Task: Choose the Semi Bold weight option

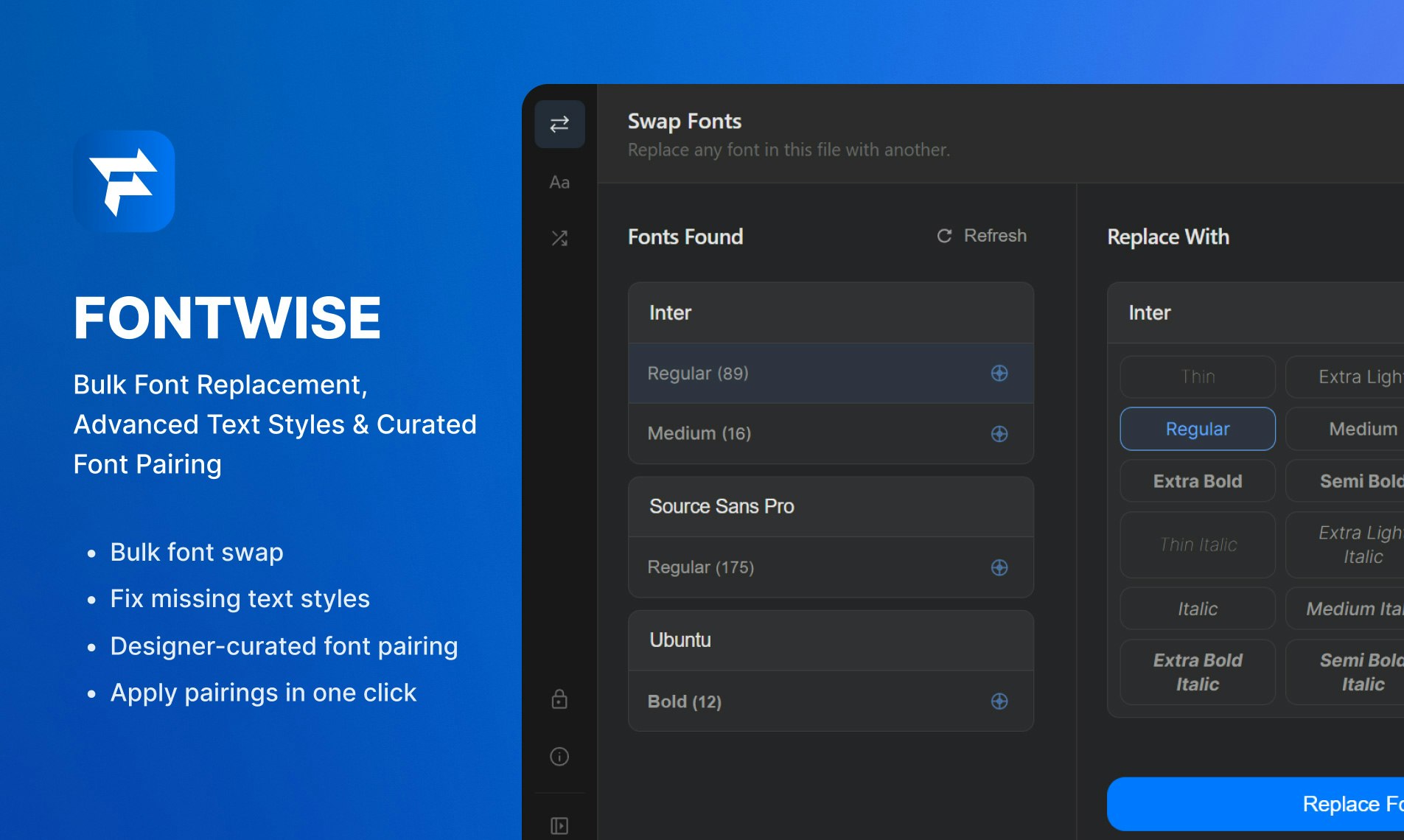Action: tap(1345, 481)
